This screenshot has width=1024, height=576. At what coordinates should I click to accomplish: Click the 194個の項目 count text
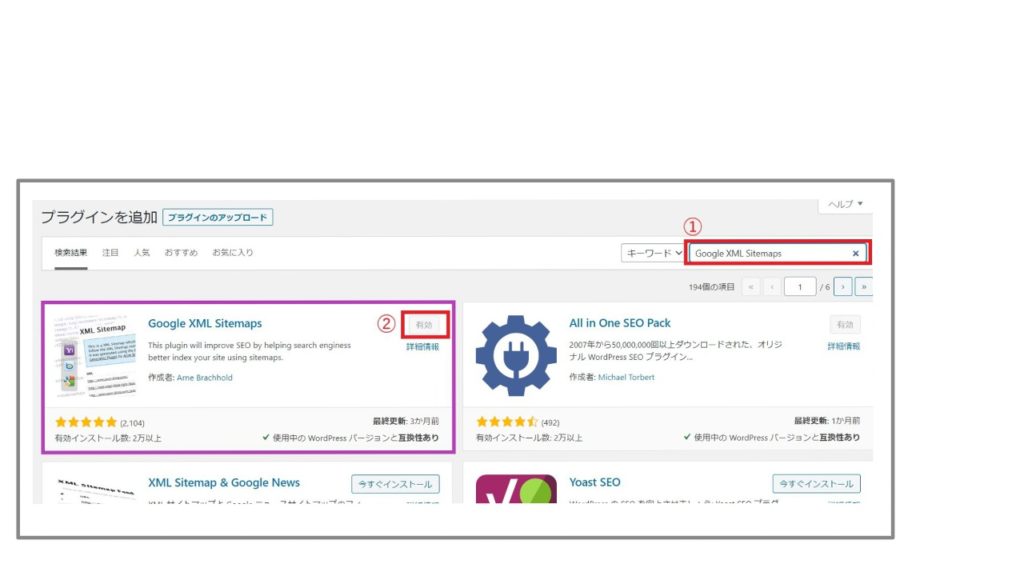click(x=711, y=287)
